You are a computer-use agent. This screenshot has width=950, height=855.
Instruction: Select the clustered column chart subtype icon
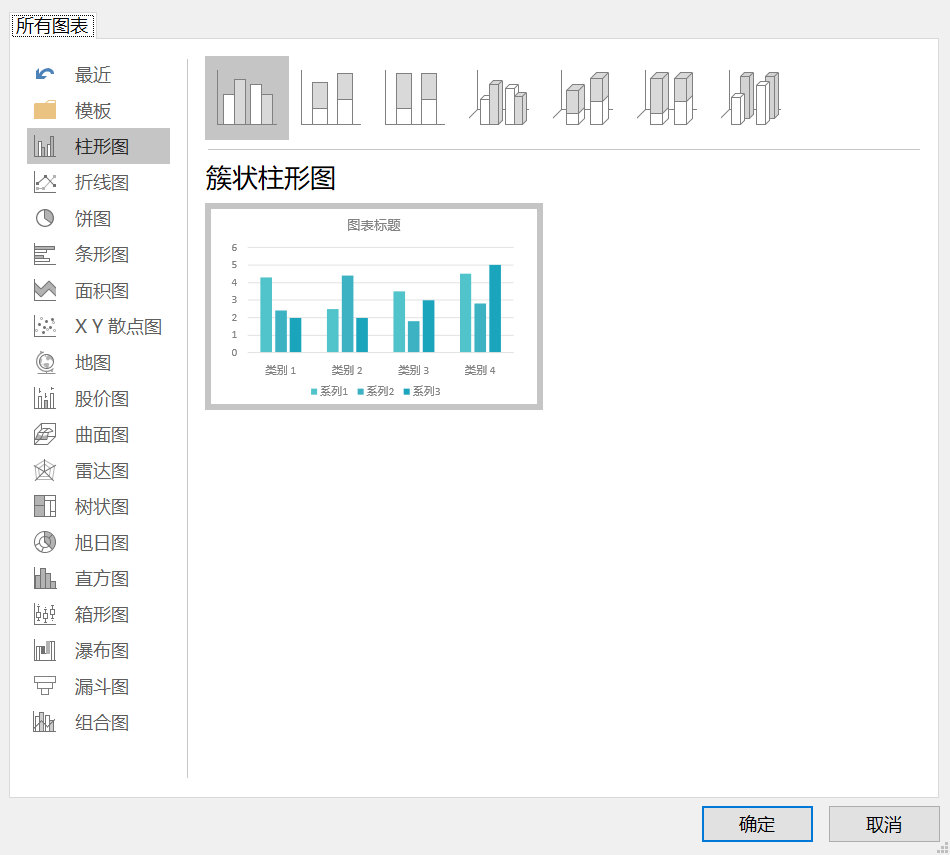247,98
